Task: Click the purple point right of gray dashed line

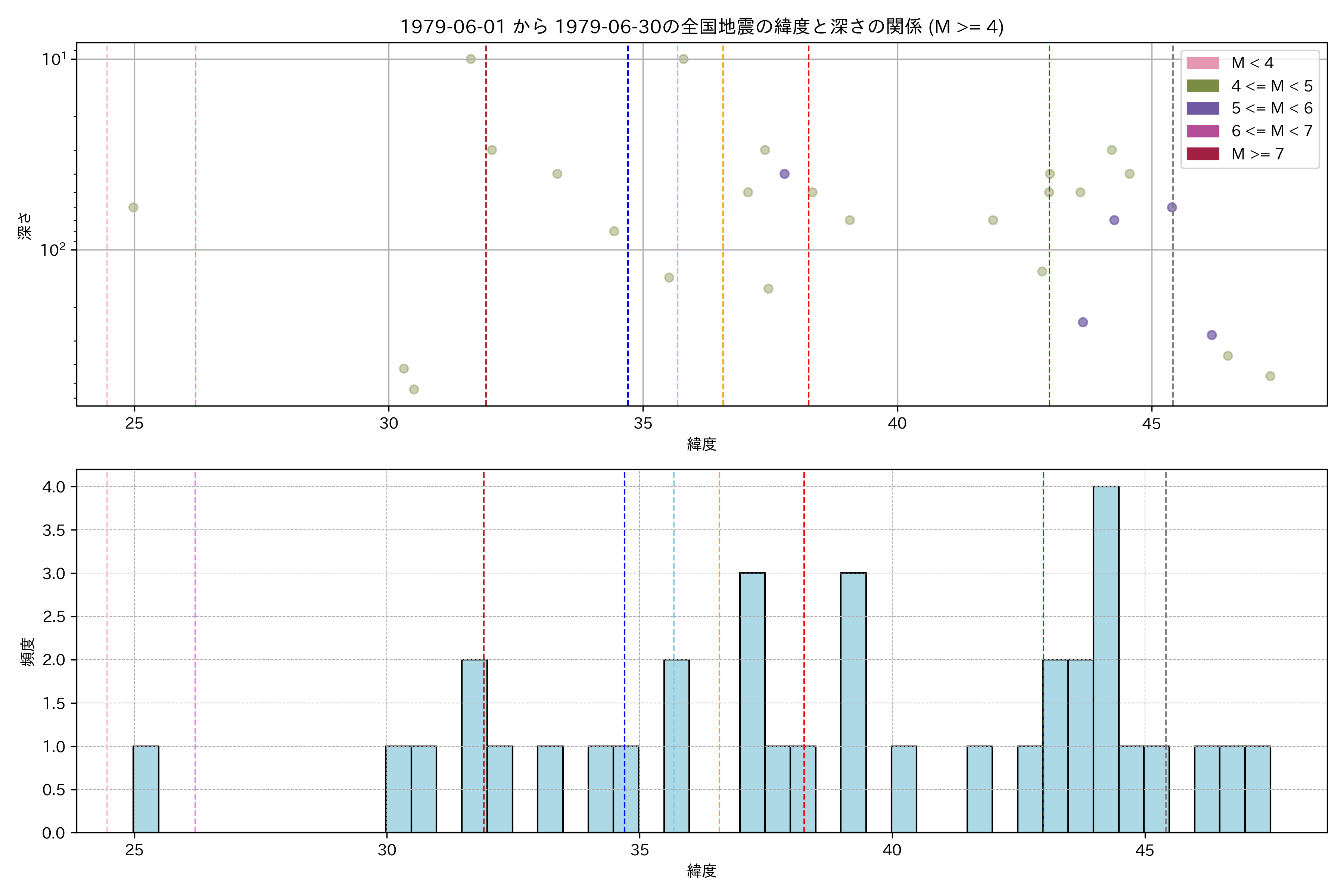Action: tap(1211, 335)
